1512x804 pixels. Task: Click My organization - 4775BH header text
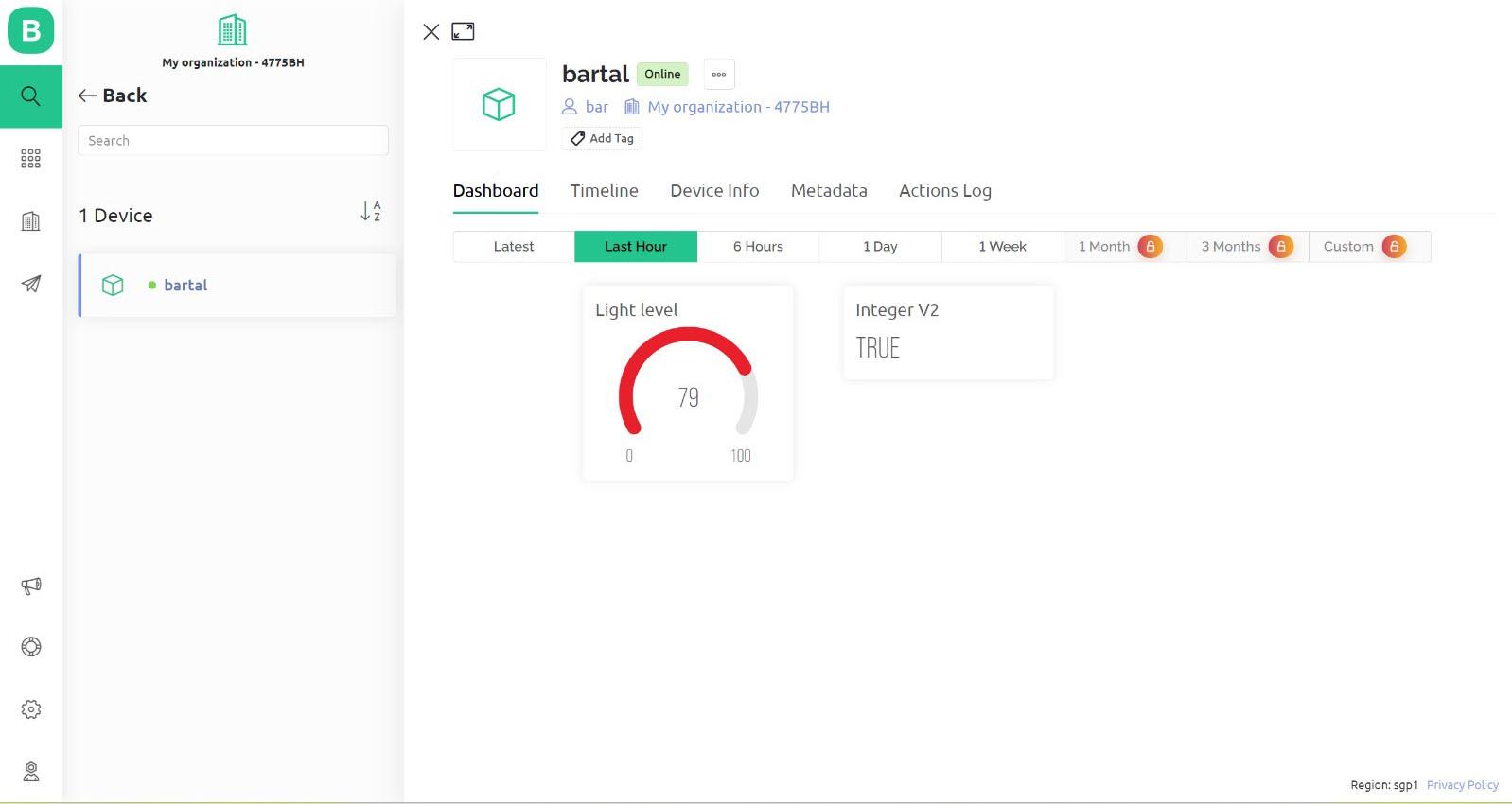(x=233, y=62)
